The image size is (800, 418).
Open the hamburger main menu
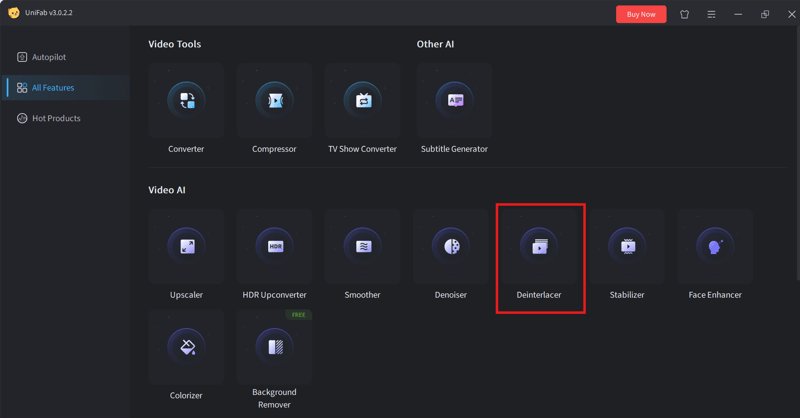[711, 14]
